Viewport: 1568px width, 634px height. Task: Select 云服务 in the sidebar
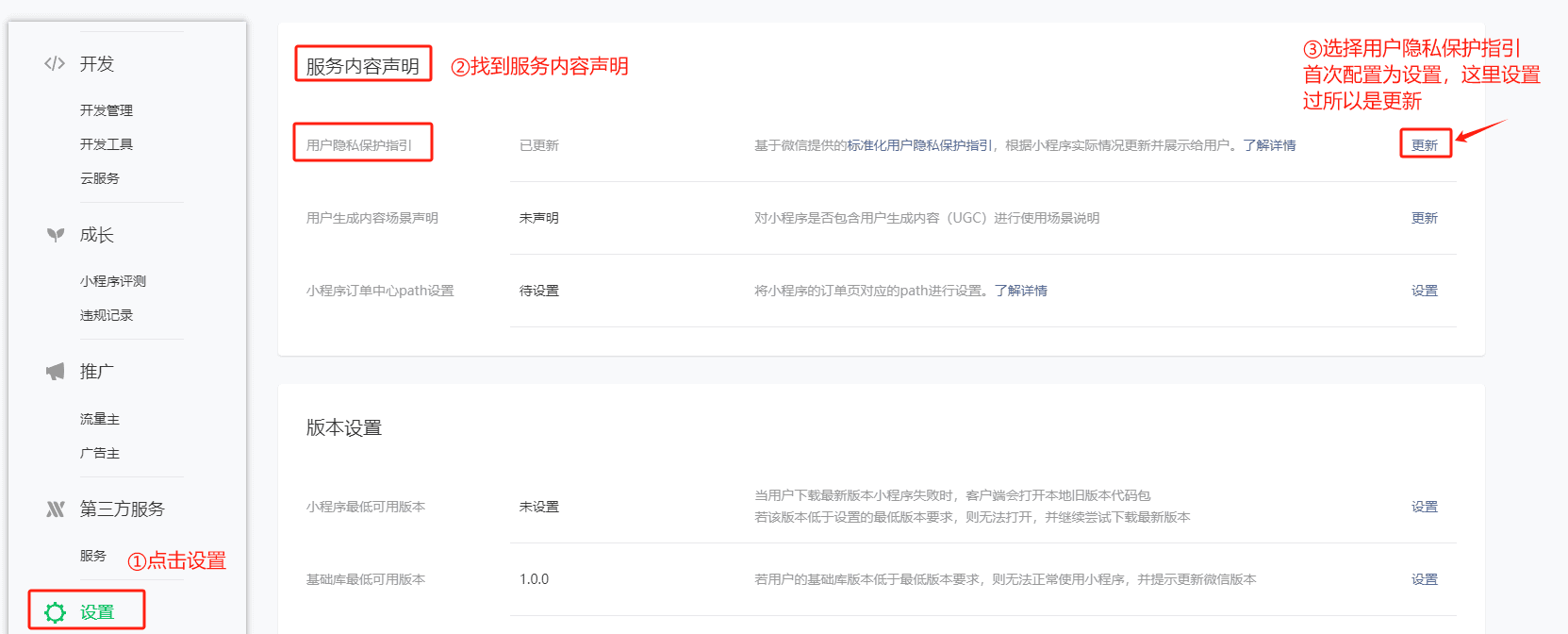coord(100,178)
